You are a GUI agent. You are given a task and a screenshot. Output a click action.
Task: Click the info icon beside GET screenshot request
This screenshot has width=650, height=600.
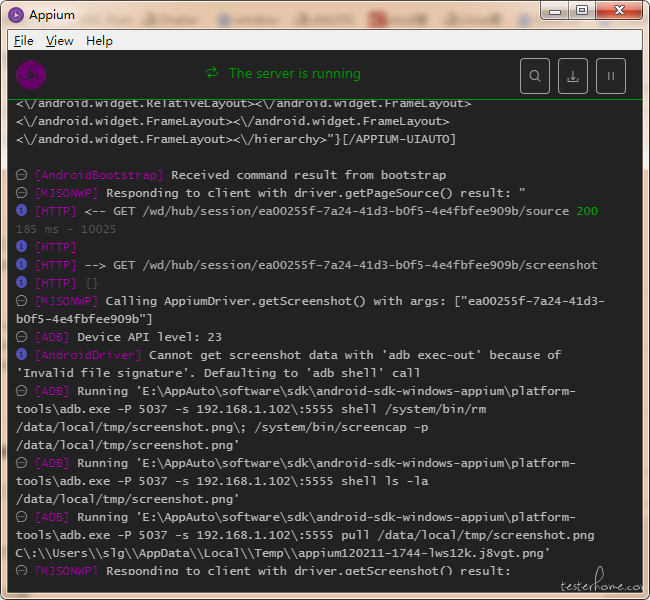tap(22, 264)
